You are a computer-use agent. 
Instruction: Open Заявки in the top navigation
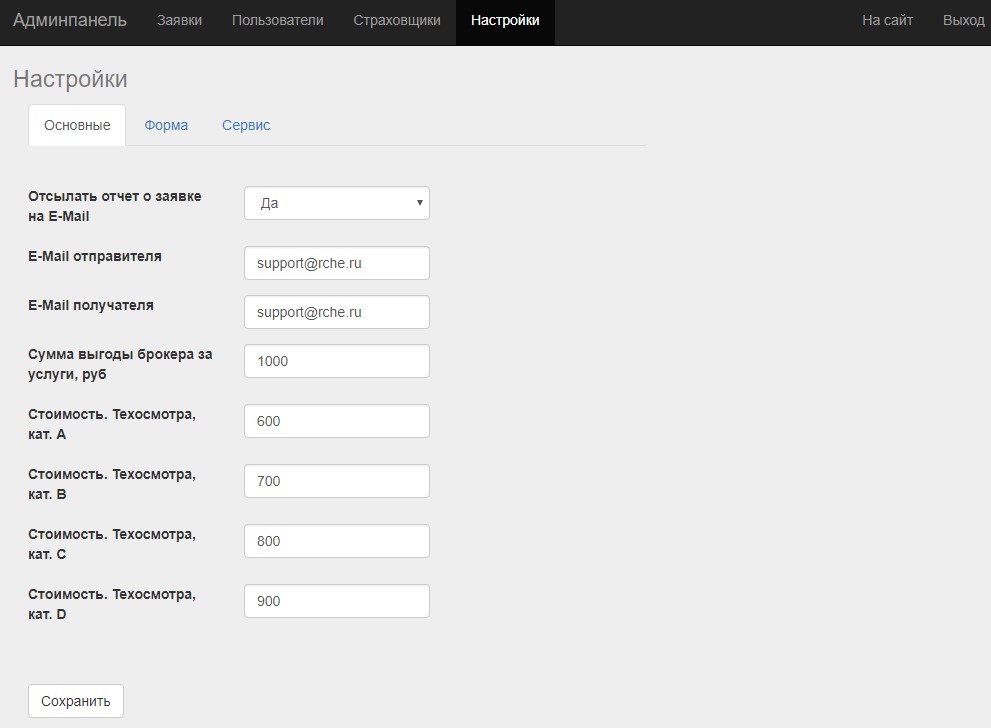(179, 20)
